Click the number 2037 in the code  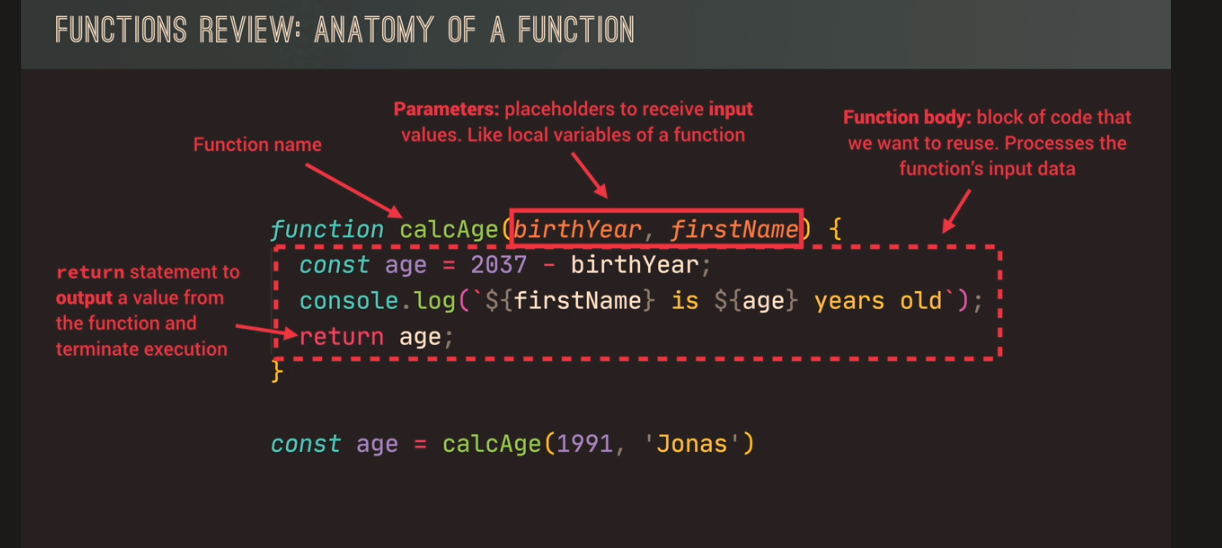498,265
